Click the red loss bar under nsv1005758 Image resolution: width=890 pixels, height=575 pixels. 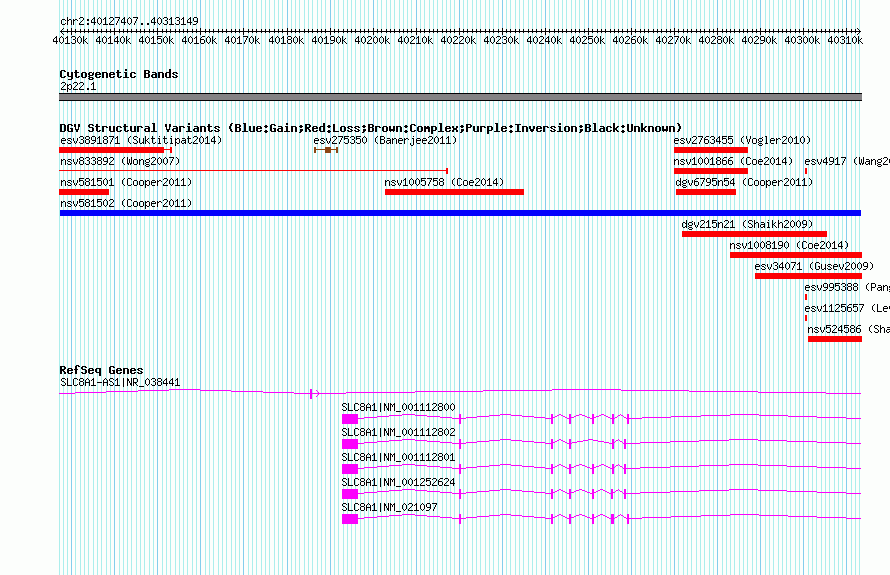454,192
